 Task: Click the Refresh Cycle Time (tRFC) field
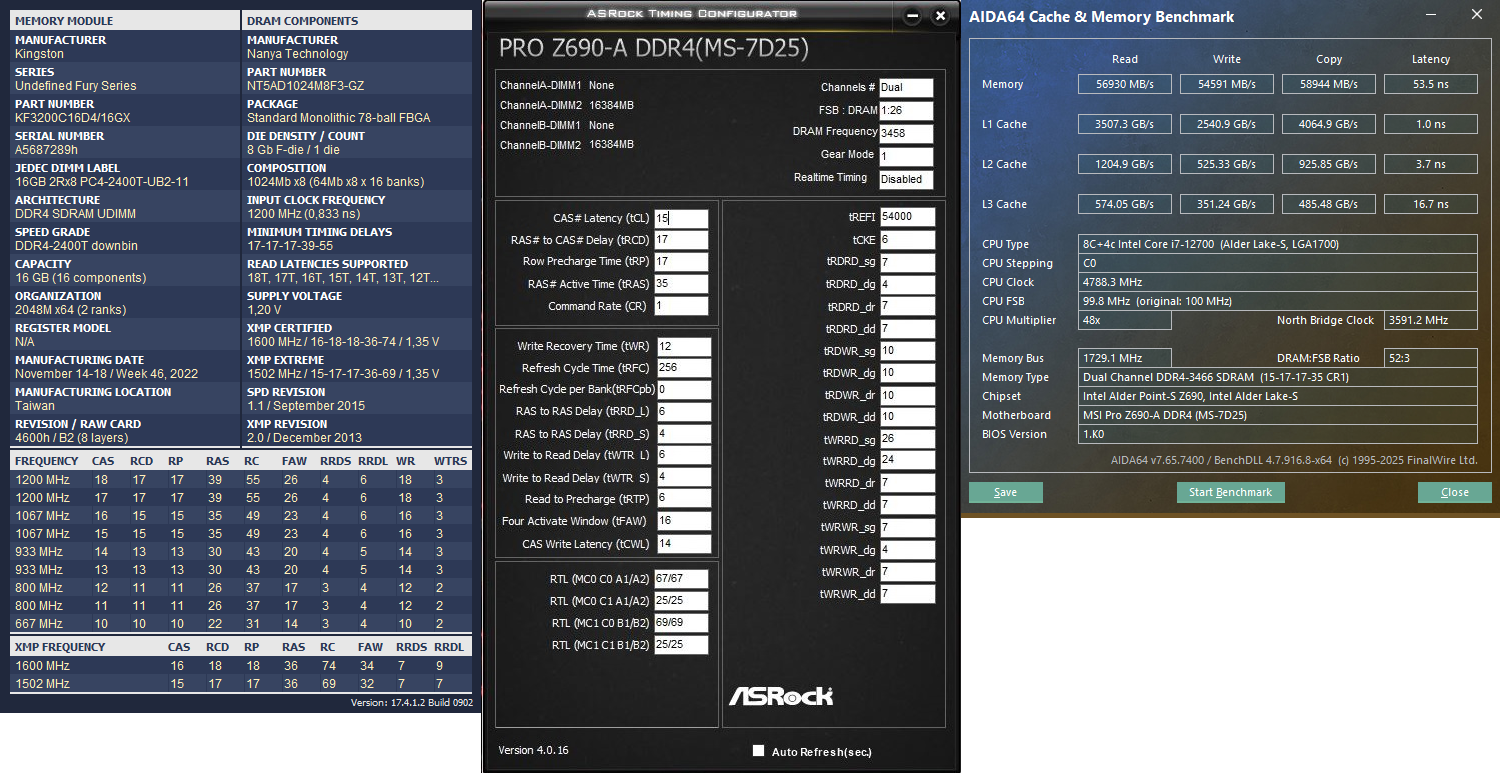click(684, 368)
